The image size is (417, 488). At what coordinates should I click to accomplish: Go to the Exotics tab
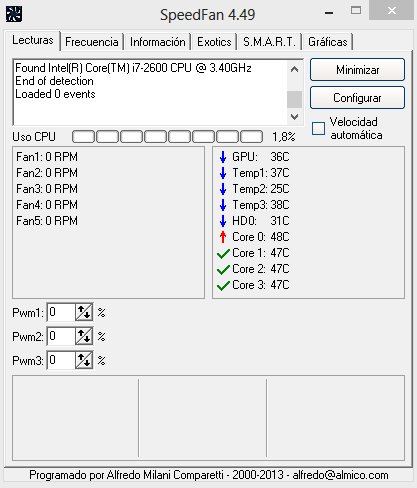[214, 42]
